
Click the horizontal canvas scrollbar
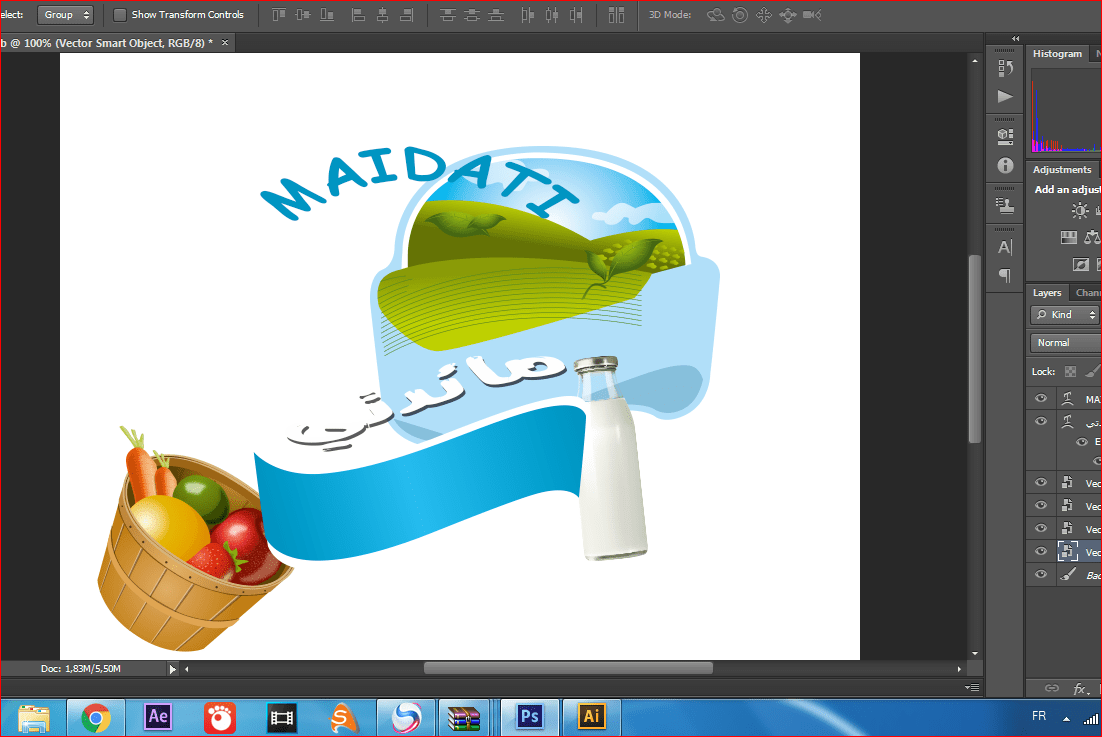(568, 668)
